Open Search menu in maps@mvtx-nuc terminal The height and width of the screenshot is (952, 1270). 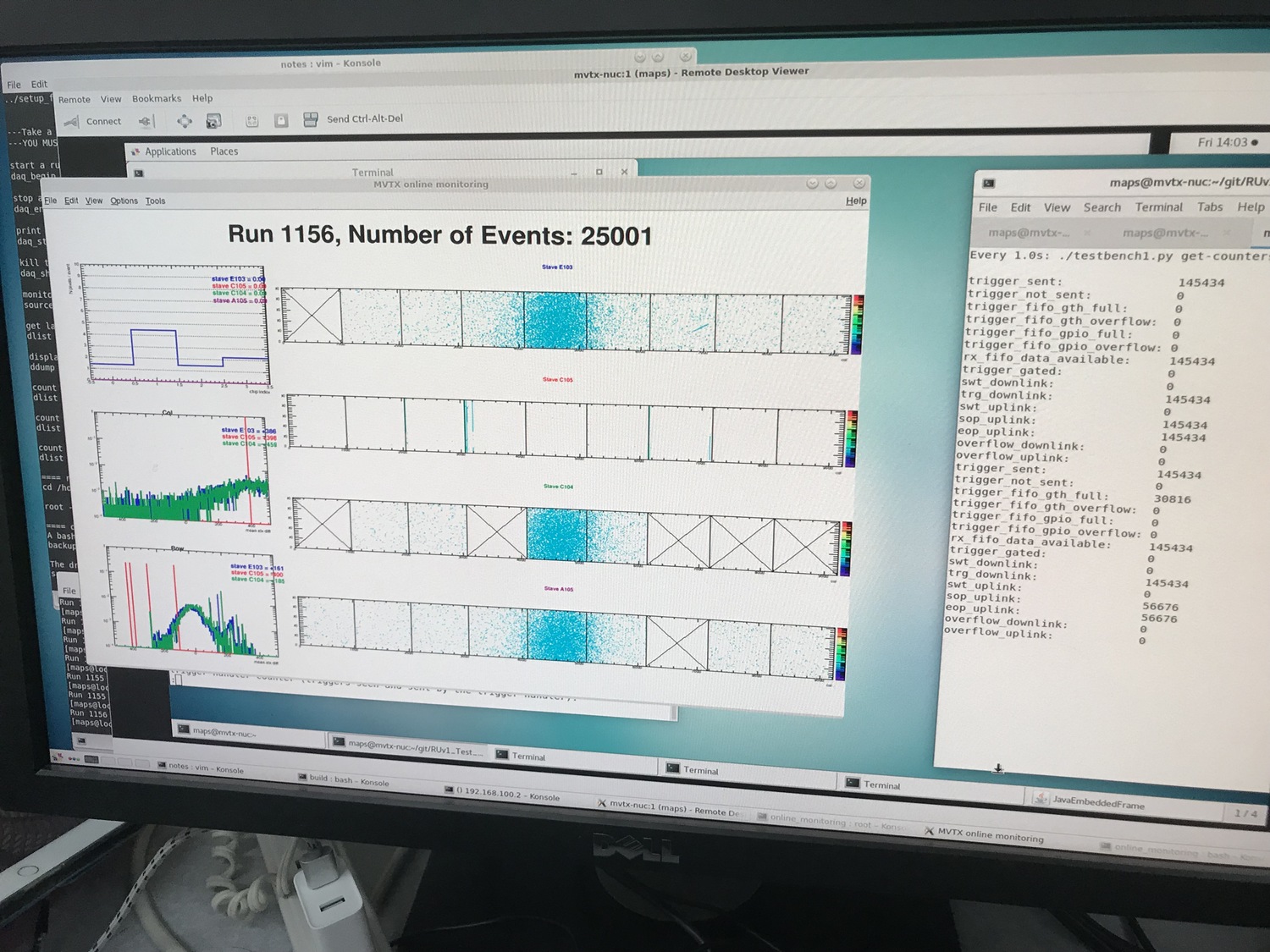pyautogui.click(x=1102, y=207)
